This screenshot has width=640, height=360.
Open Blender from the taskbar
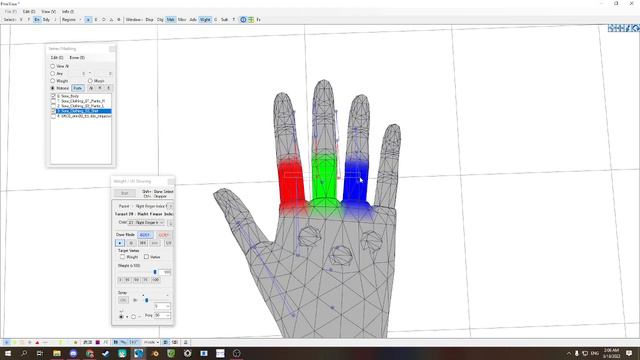[155, 353]
